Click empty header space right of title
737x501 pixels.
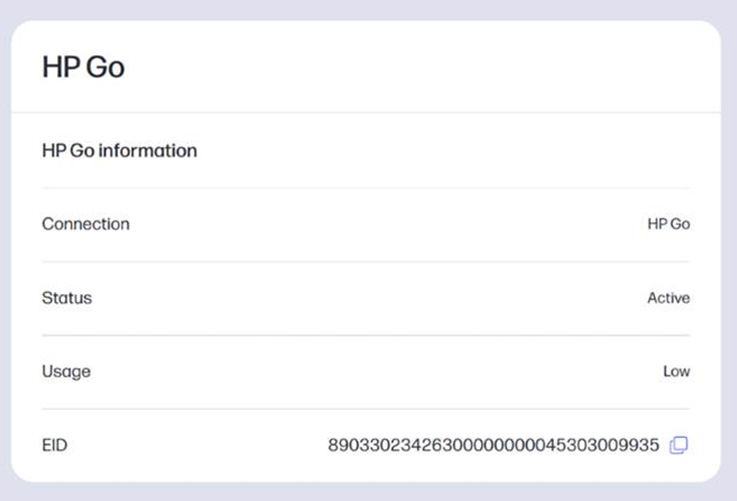pyautogui.click(x=420, y=68)
